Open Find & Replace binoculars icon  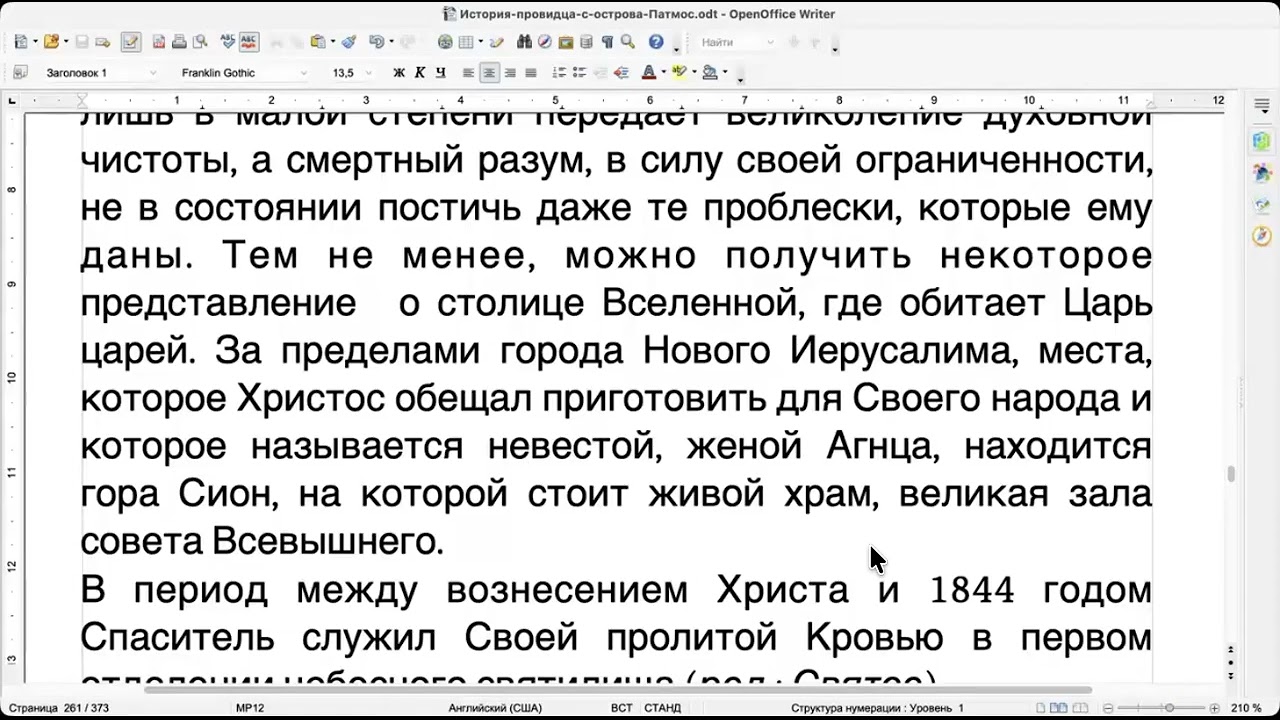(x=524, y=42)
